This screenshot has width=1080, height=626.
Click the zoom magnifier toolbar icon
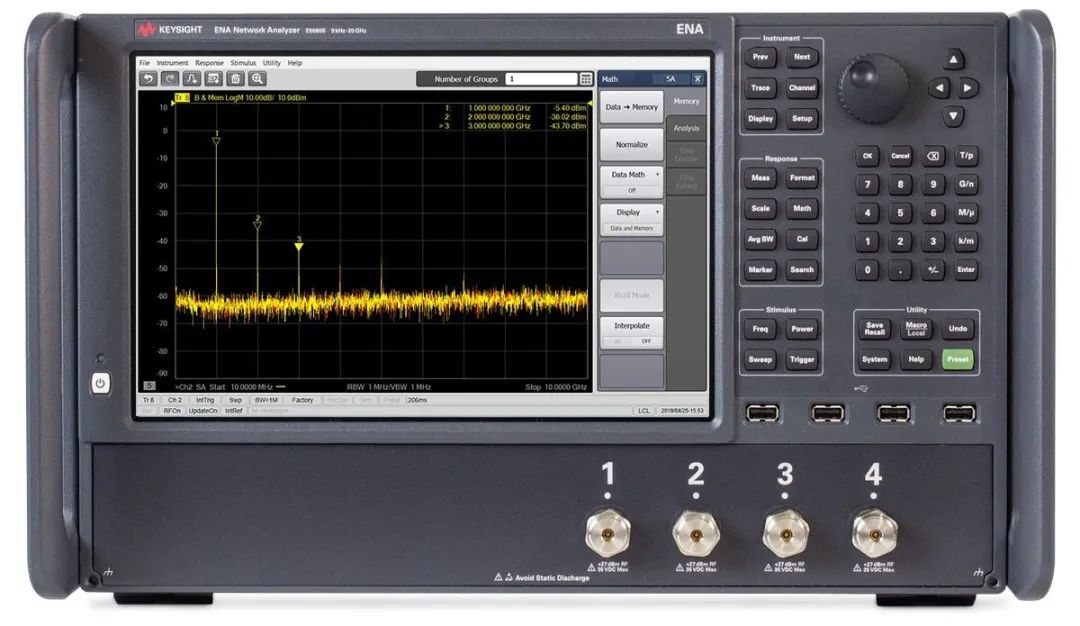click(257, 79)
